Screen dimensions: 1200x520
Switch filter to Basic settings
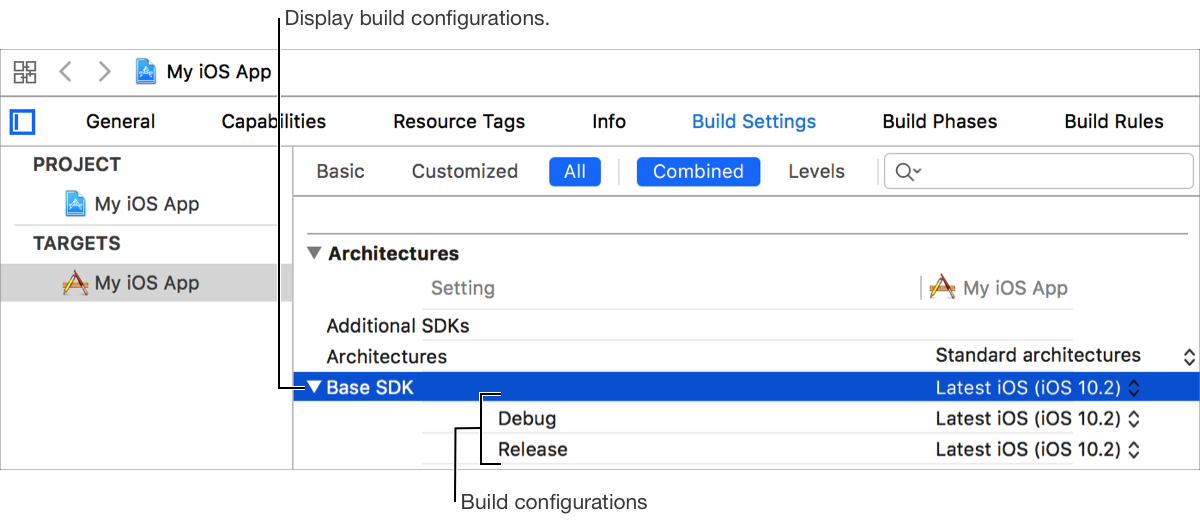click(x=340, y=172)
